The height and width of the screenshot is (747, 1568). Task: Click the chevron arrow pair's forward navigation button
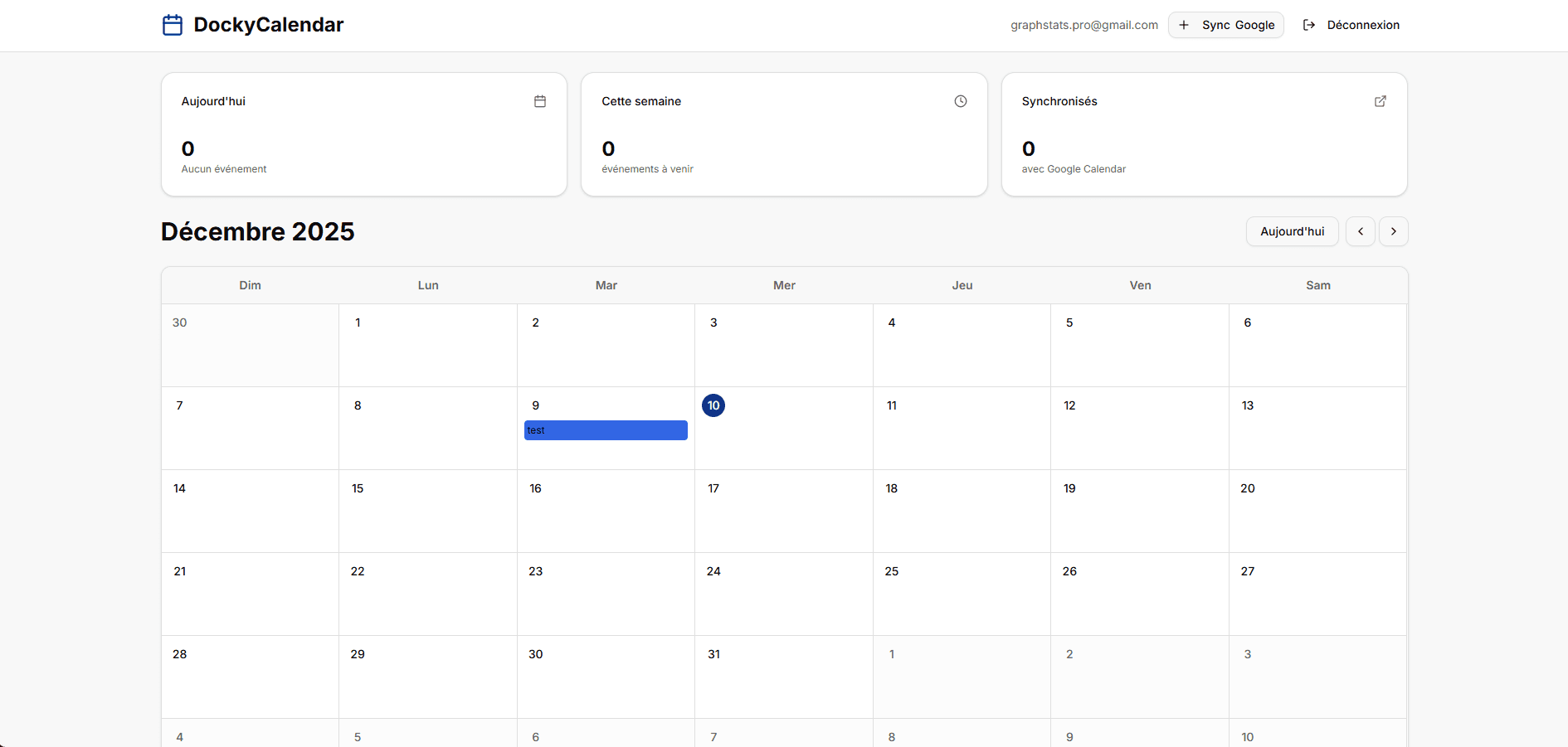pos(1393,231)
